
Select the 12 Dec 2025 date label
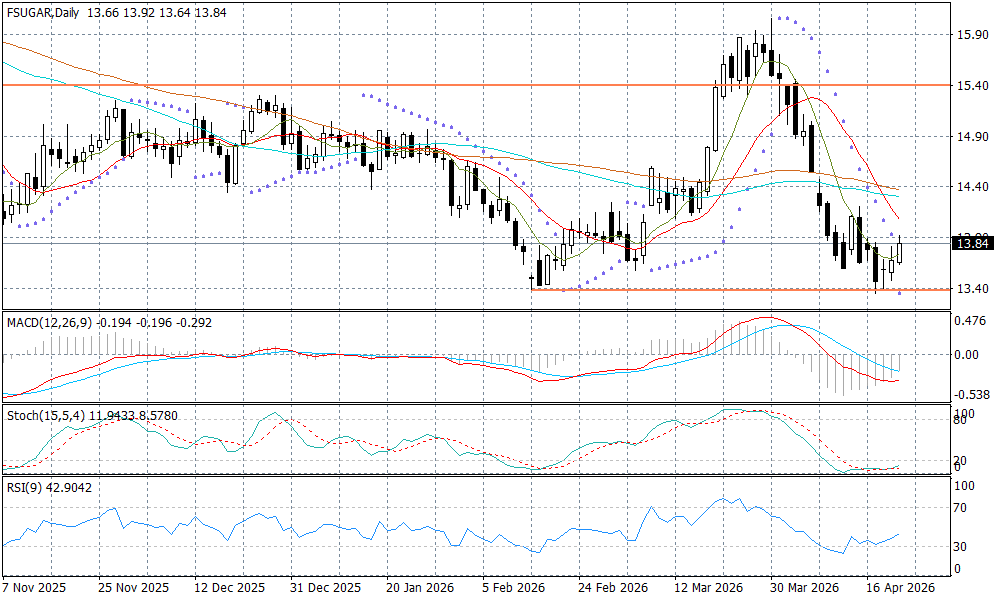(230, 588)
